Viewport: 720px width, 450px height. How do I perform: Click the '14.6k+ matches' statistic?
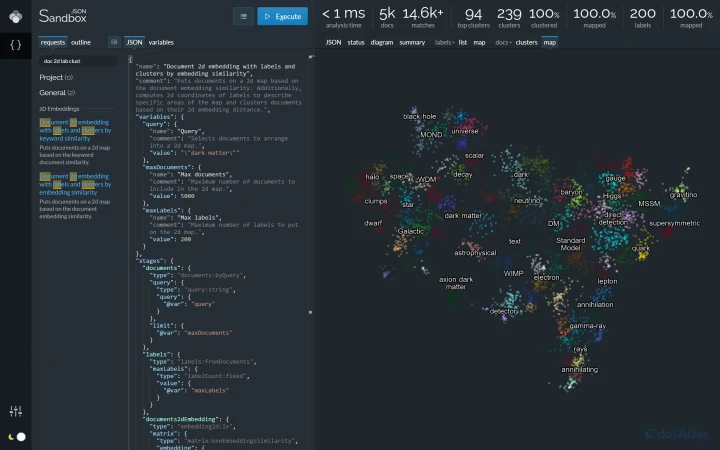tap(423, 17)
